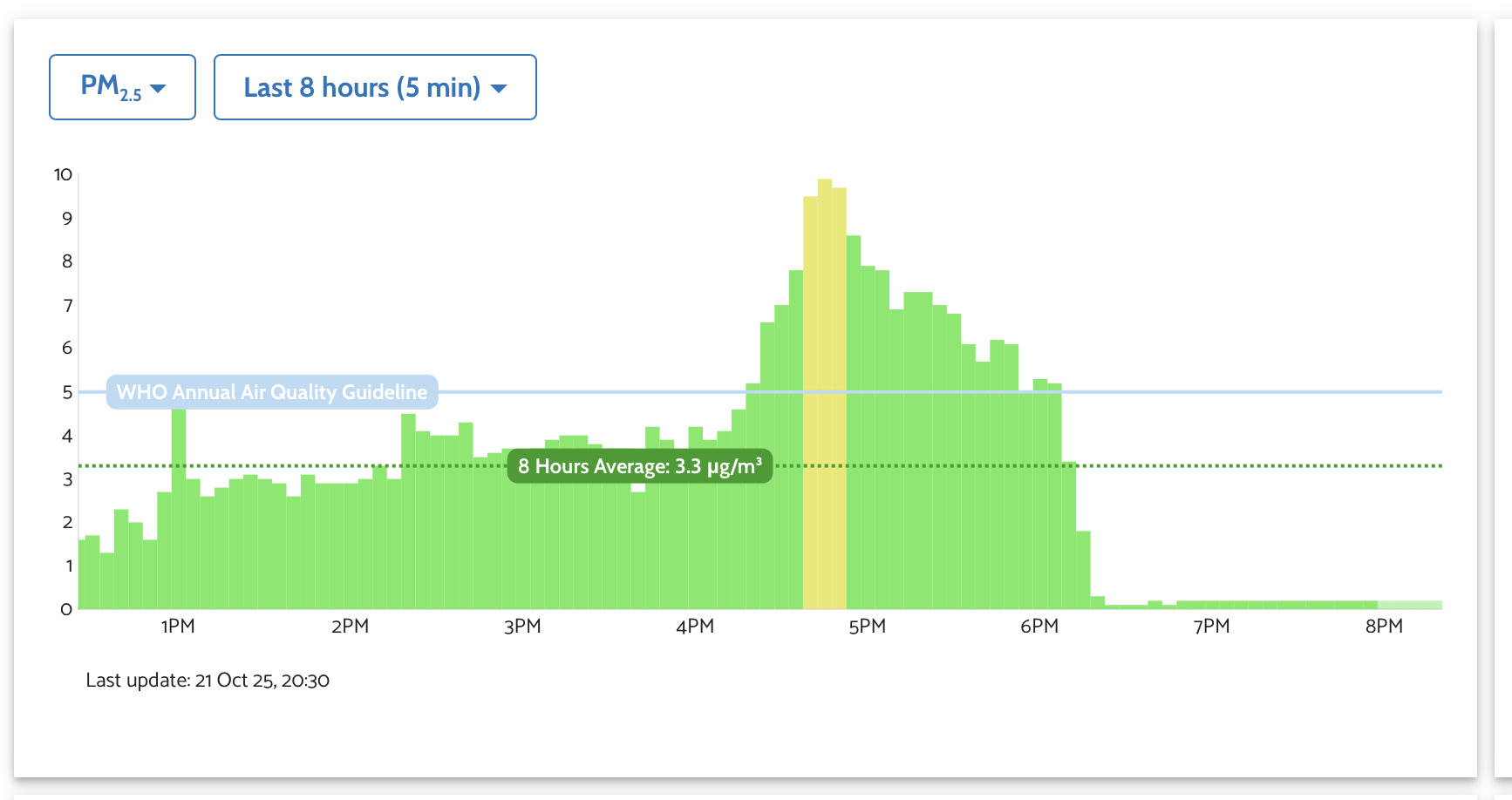1512x800 pixels.
Task: Click the faded light-green bar at chart end
Action: [1409, 605]
